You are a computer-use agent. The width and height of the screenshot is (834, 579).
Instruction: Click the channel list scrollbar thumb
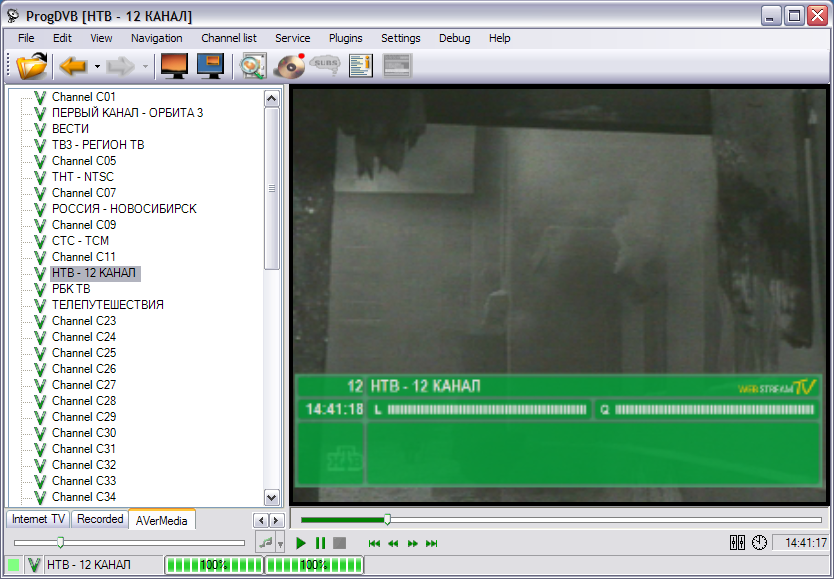272,189
